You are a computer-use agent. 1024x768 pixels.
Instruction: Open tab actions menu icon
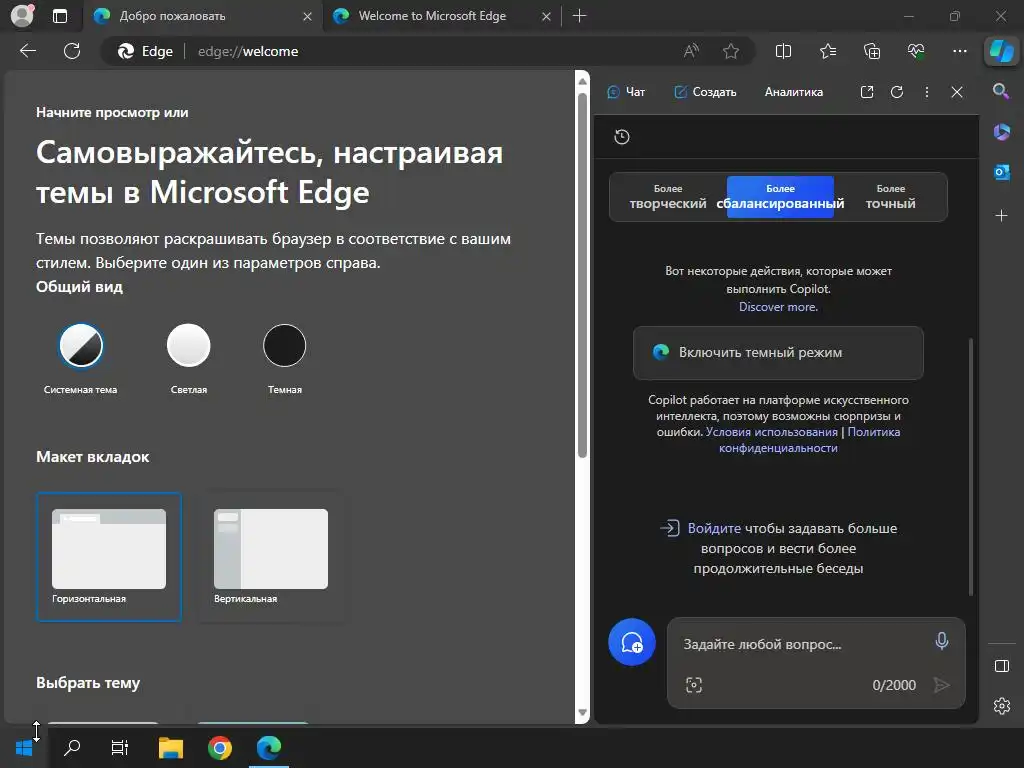point(59,16)
